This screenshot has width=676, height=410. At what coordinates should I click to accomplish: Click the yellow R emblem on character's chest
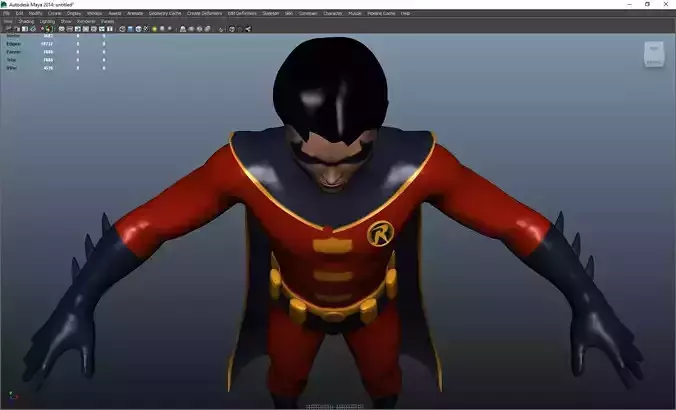(x=380, y=233)
